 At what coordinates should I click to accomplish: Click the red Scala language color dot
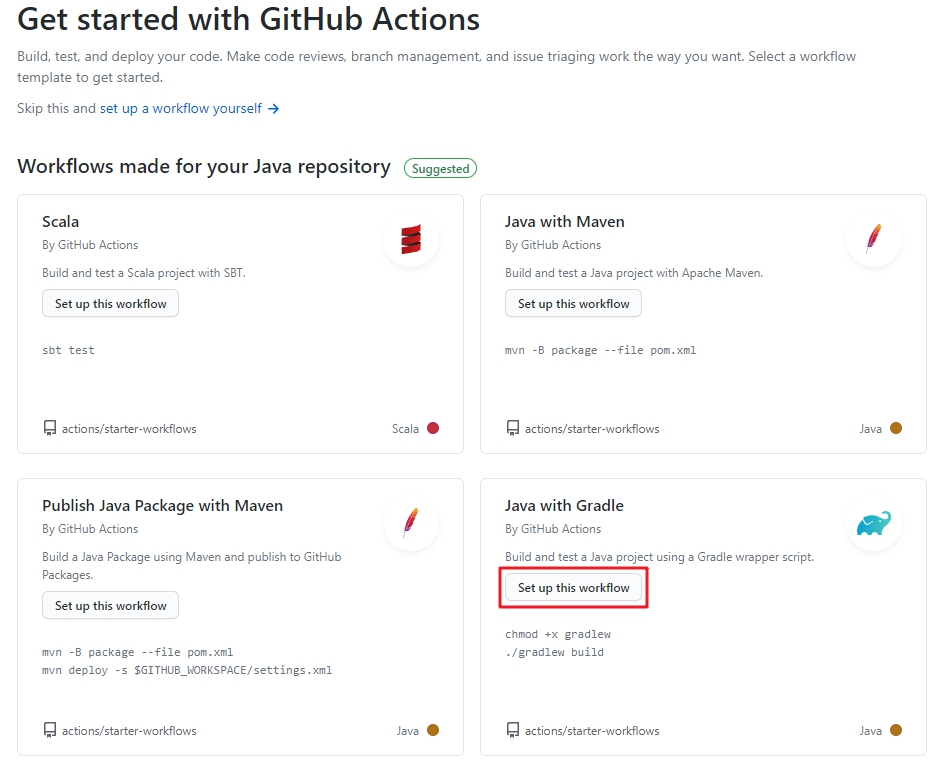tap(433, 428)
